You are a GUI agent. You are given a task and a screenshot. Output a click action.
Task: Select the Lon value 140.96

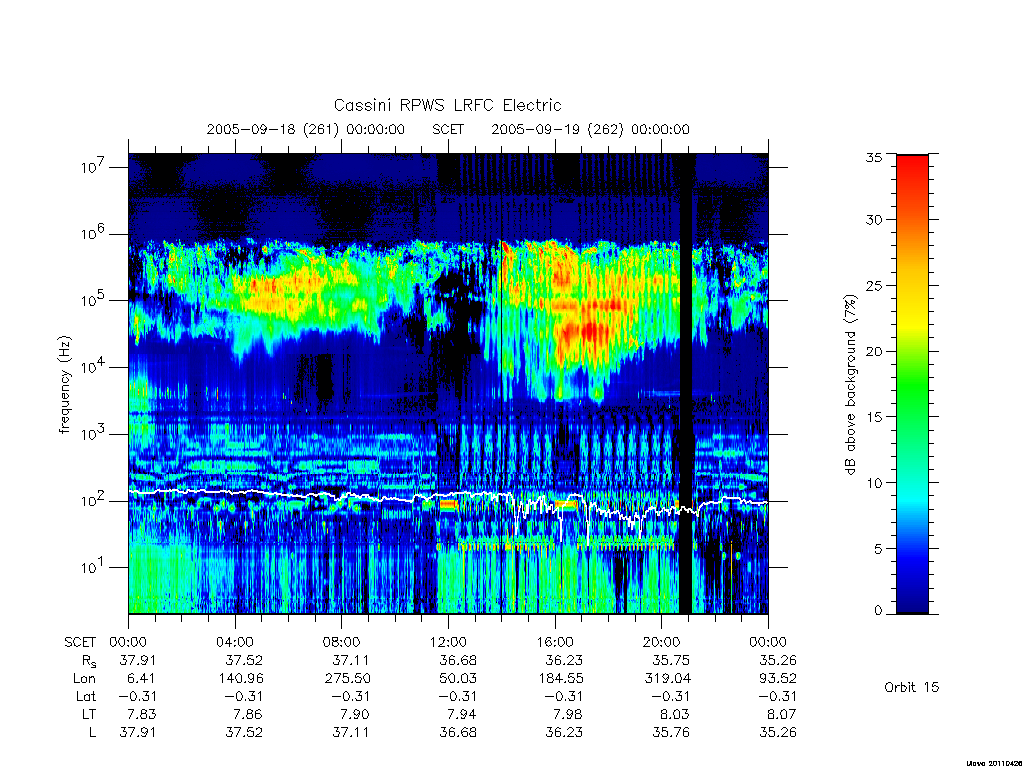(240, 678)
